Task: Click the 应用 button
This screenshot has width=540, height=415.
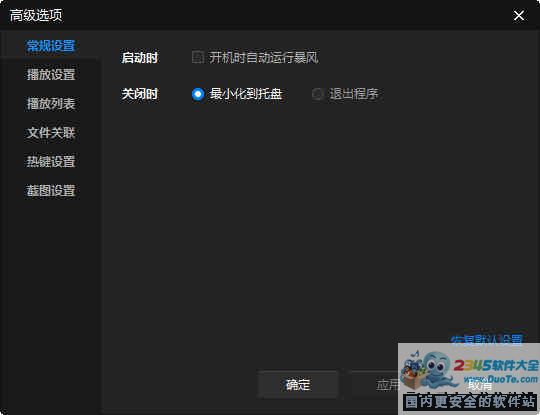Action: tap(389, 385)
